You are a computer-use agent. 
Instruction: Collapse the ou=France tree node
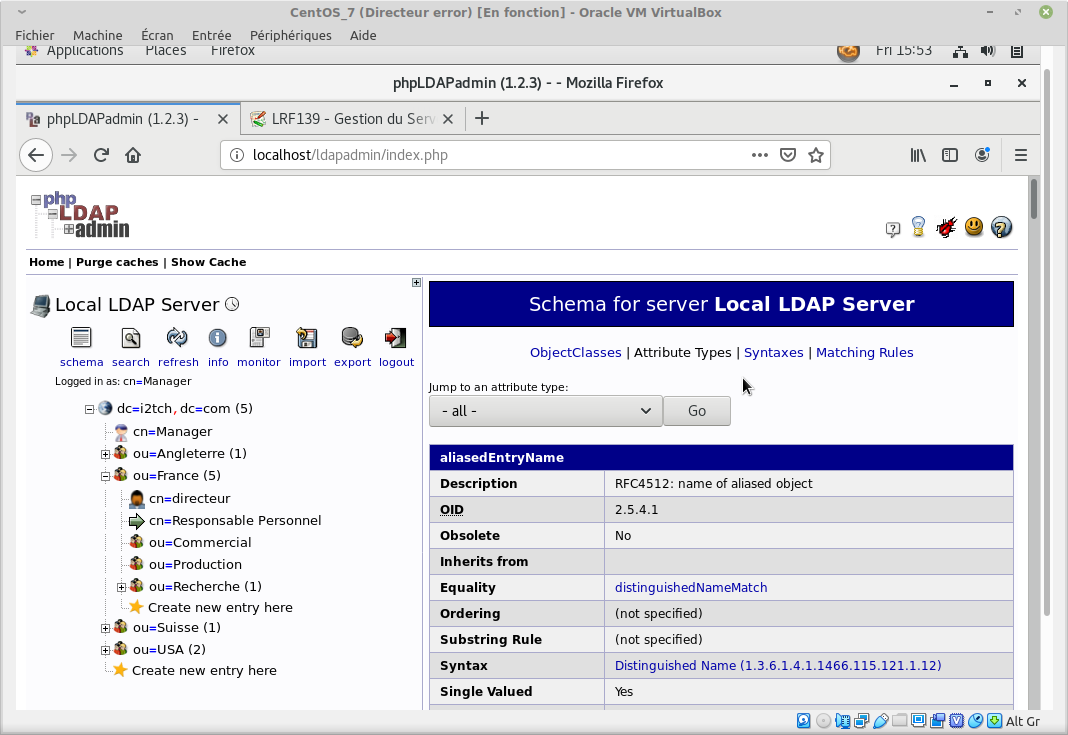(x=106, y=476)
